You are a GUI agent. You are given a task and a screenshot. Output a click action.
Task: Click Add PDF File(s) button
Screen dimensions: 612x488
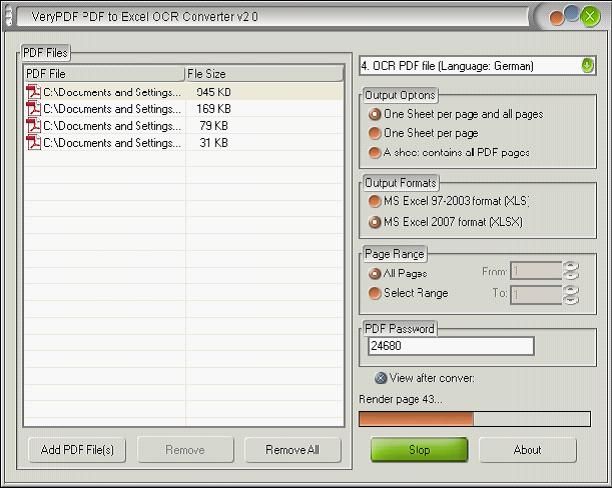coord(77,450)
